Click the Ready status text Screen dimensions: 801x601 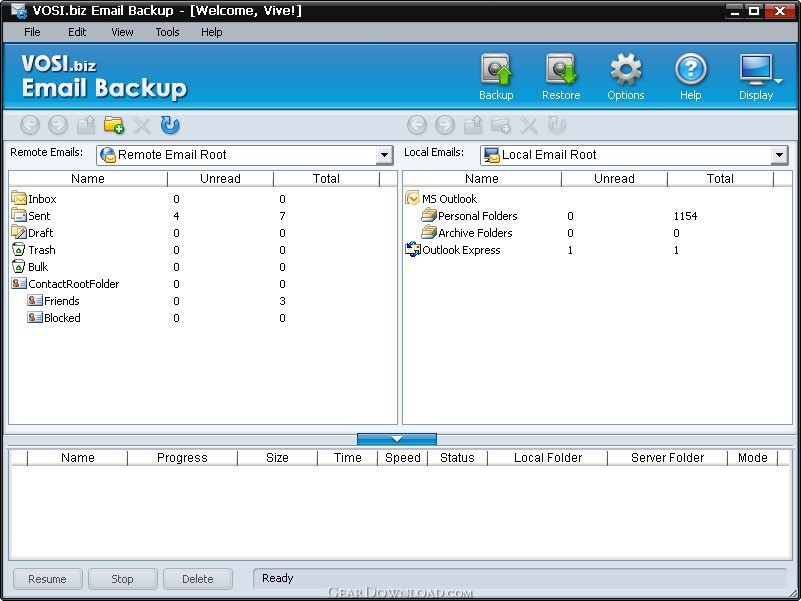click(x=277, y=578)
